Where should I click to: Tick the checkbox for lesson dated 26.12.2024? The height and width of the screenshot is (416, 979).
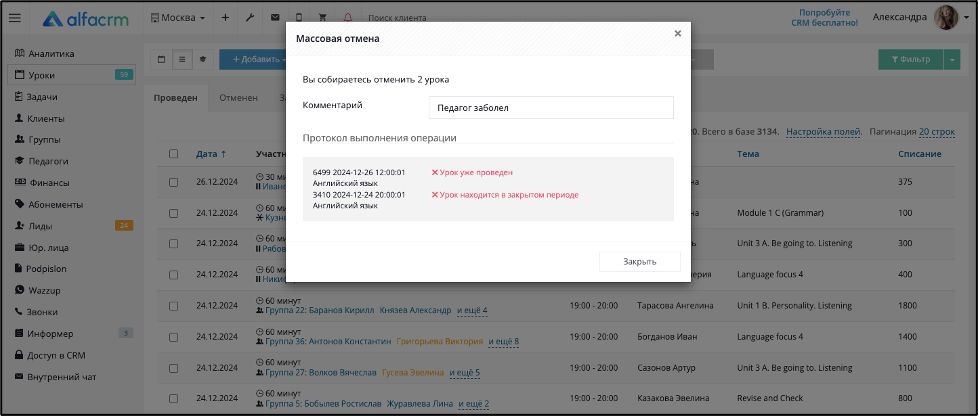(x=174, y=182)
